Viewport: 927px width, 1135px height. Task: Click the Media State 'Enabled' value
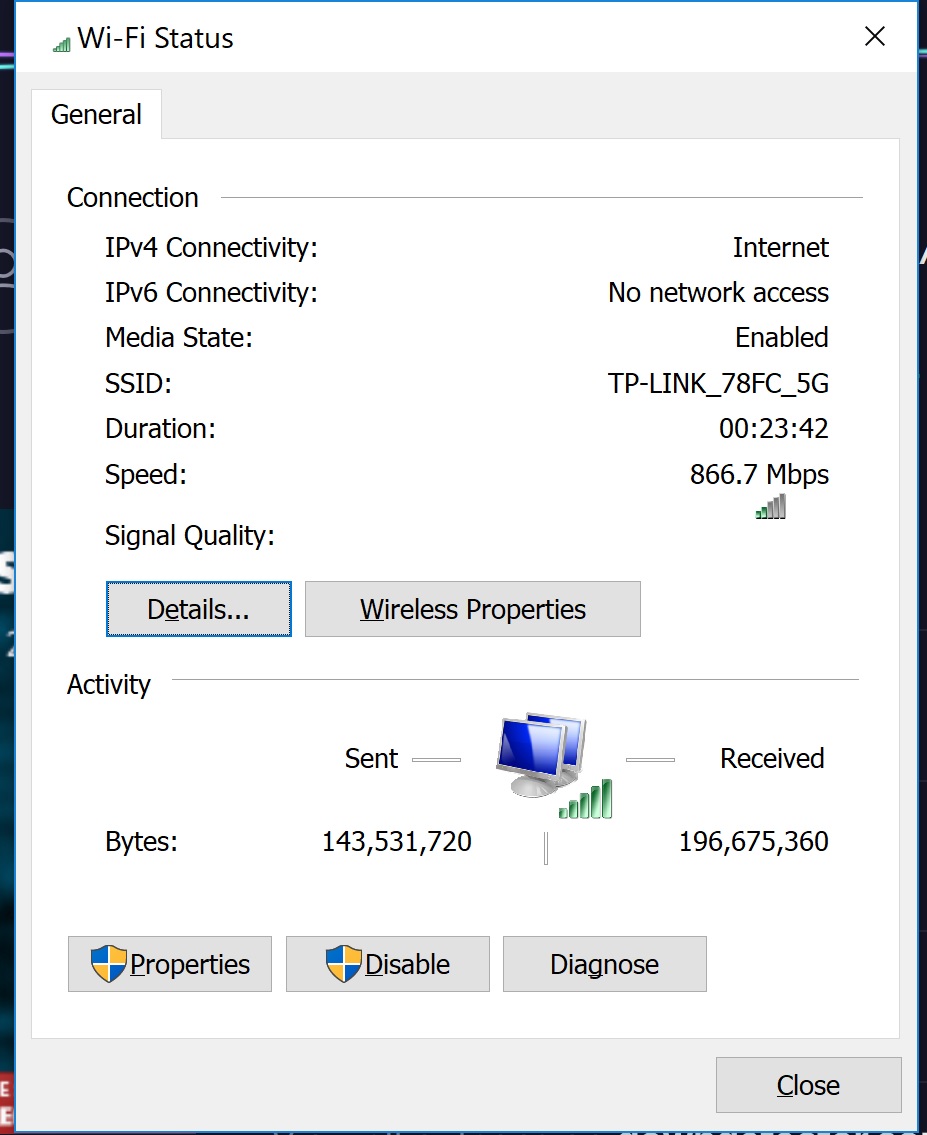tap(781, 338)
